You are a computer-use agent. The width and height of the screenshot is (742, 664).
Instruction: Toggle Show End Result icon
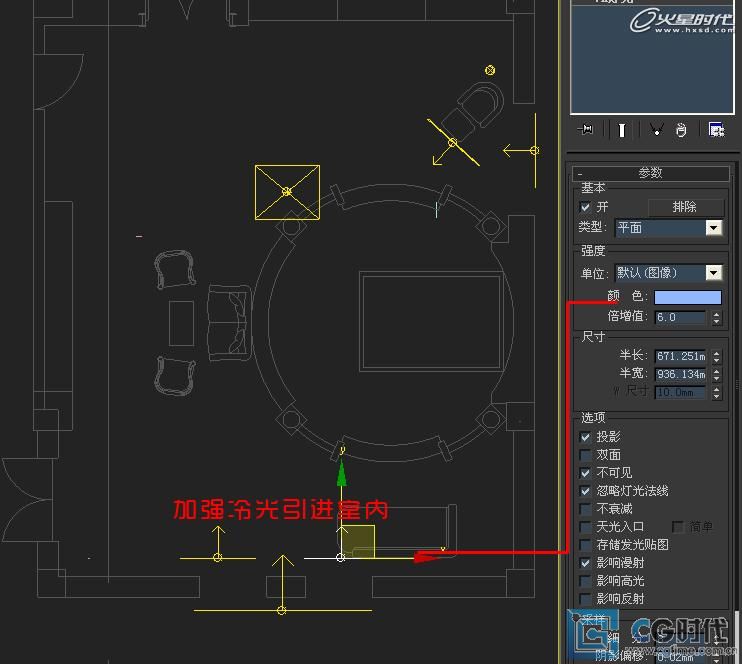pyautogui.click(x=622, y=130)
